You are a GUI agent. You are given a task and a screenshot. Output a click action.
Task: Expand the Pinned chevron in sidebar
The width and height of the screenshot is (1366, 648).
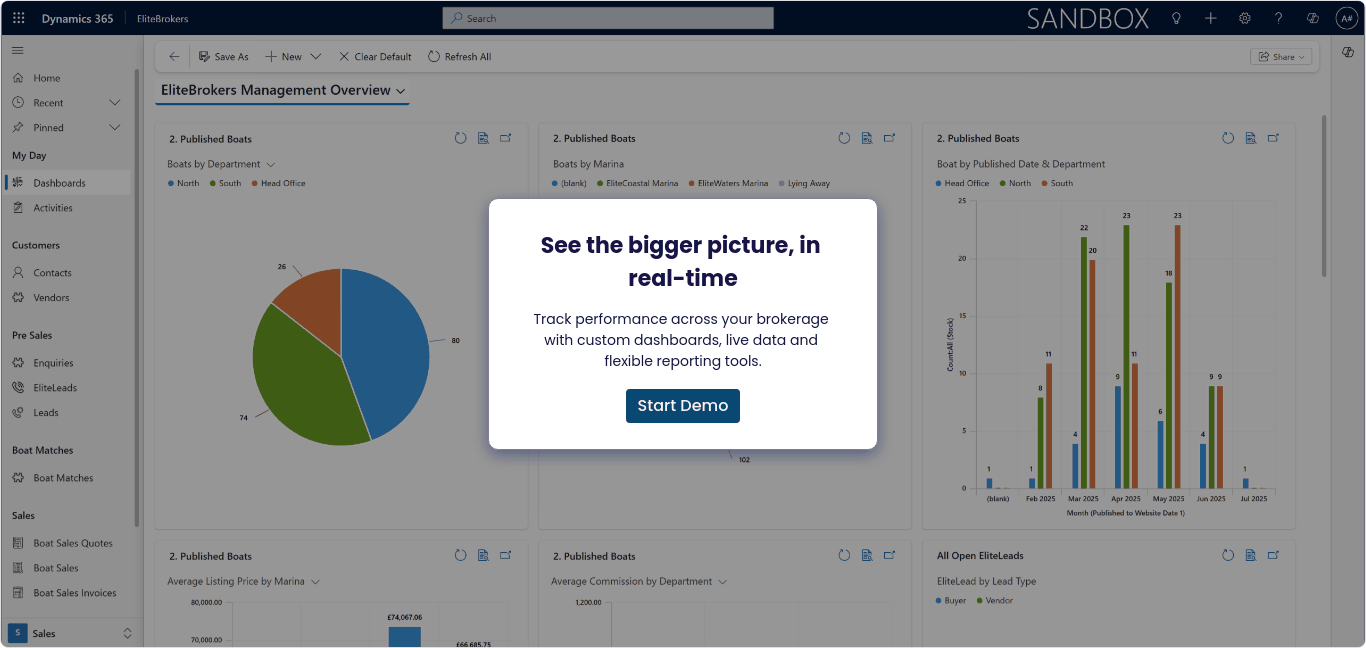(x=114, y=128)
